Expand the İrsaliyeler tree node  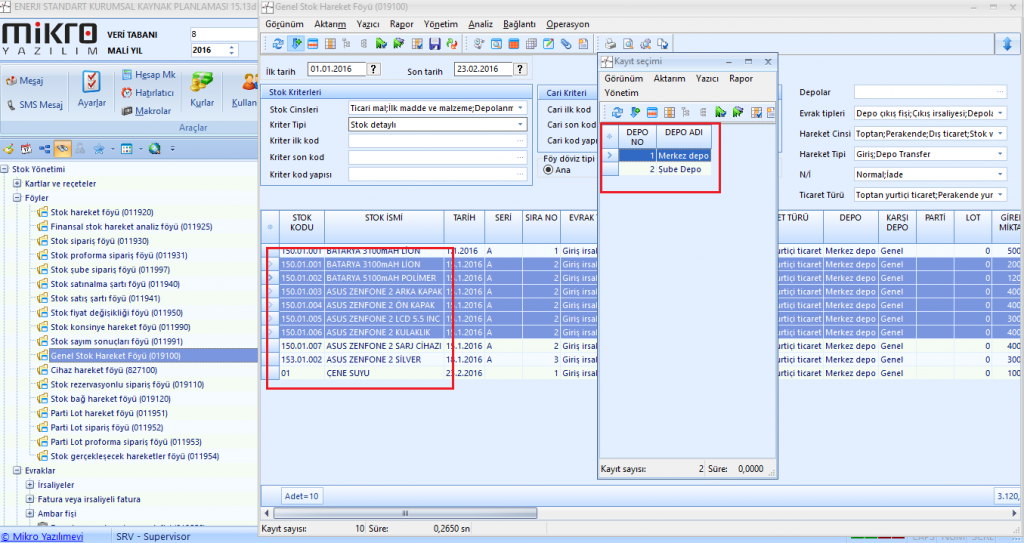30,485
